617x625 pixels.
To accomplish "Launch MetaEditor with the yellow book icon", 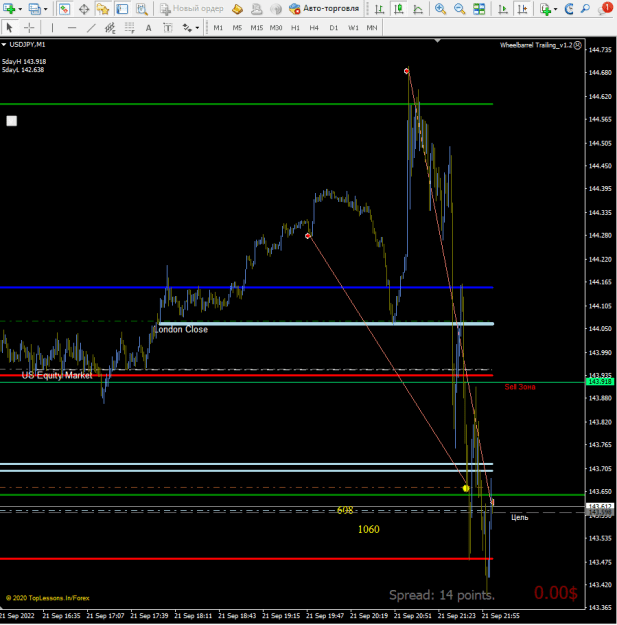I will 238,9.
